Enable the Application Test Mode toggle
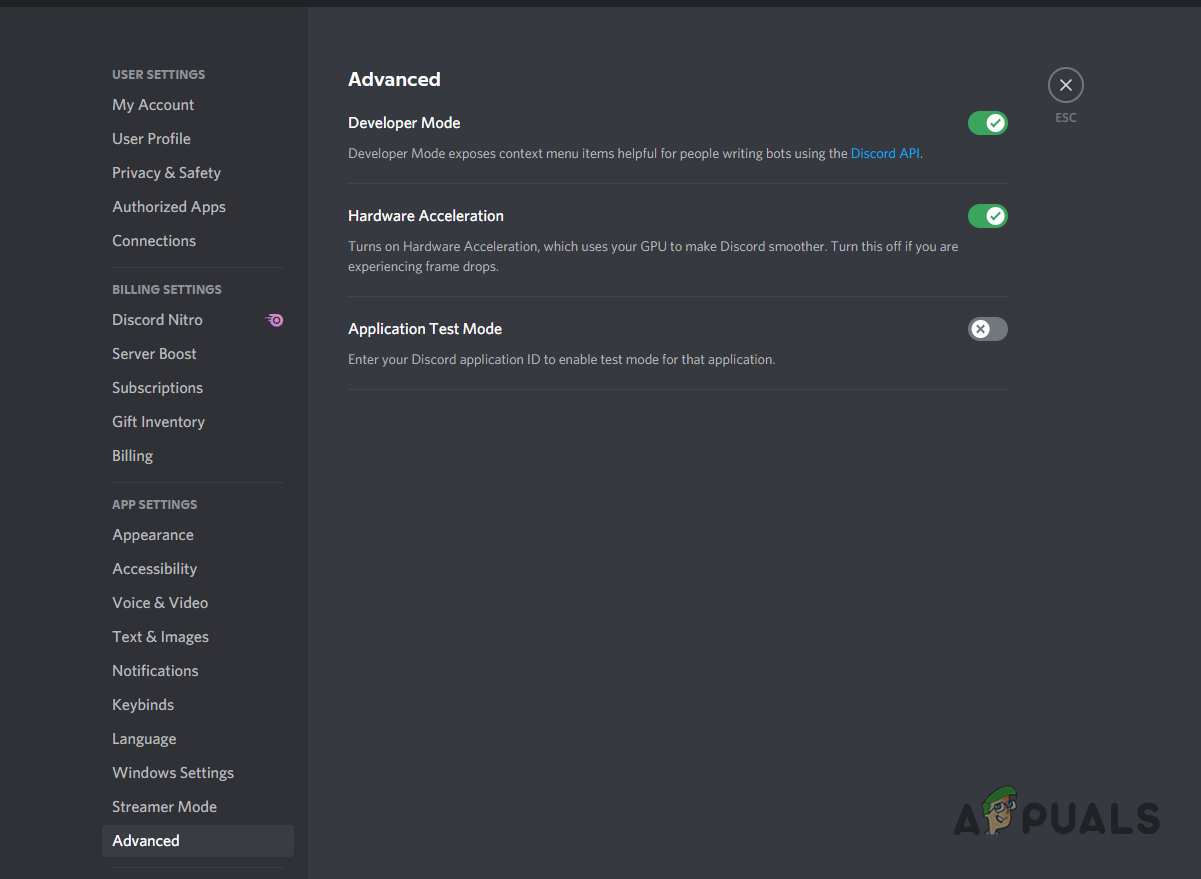 (987, 329)
